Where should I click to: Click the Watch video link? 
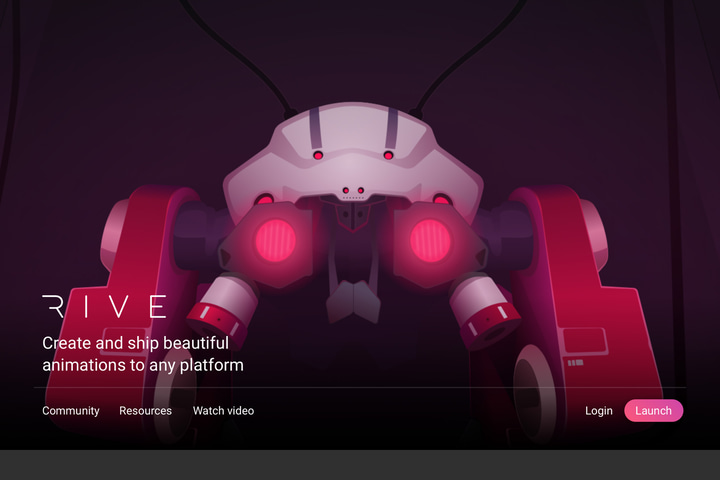pyautogui.click(x=224, y=411)
